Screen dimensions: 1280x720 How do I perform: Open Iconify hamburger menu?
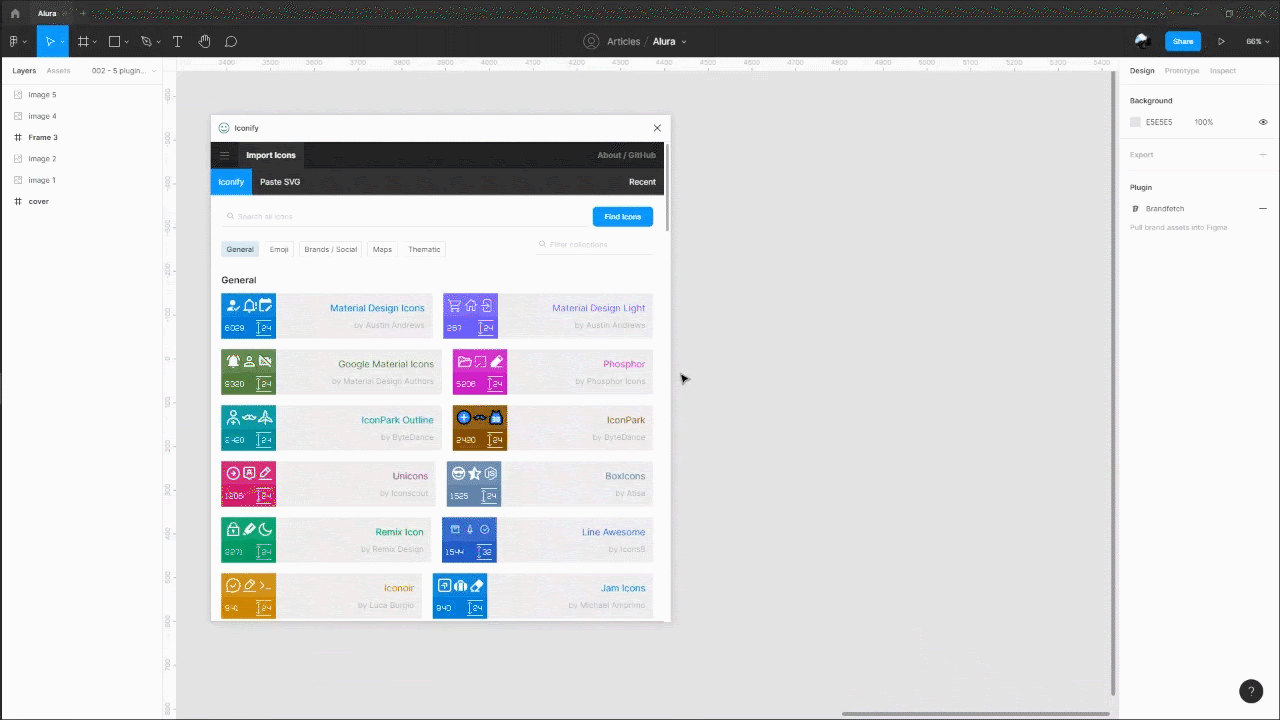coord(224,155)
